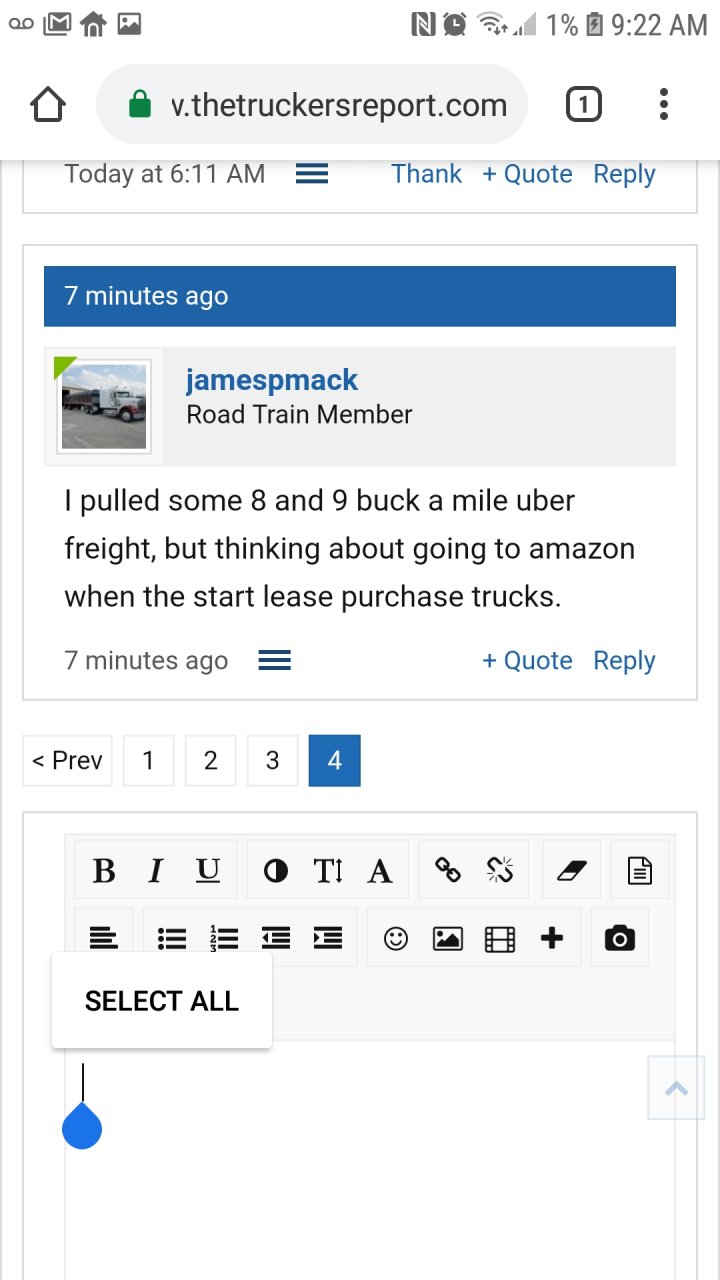Tap Select All in popup menu
Viewport: 720px width, 1280px height.
point(162,1001)
